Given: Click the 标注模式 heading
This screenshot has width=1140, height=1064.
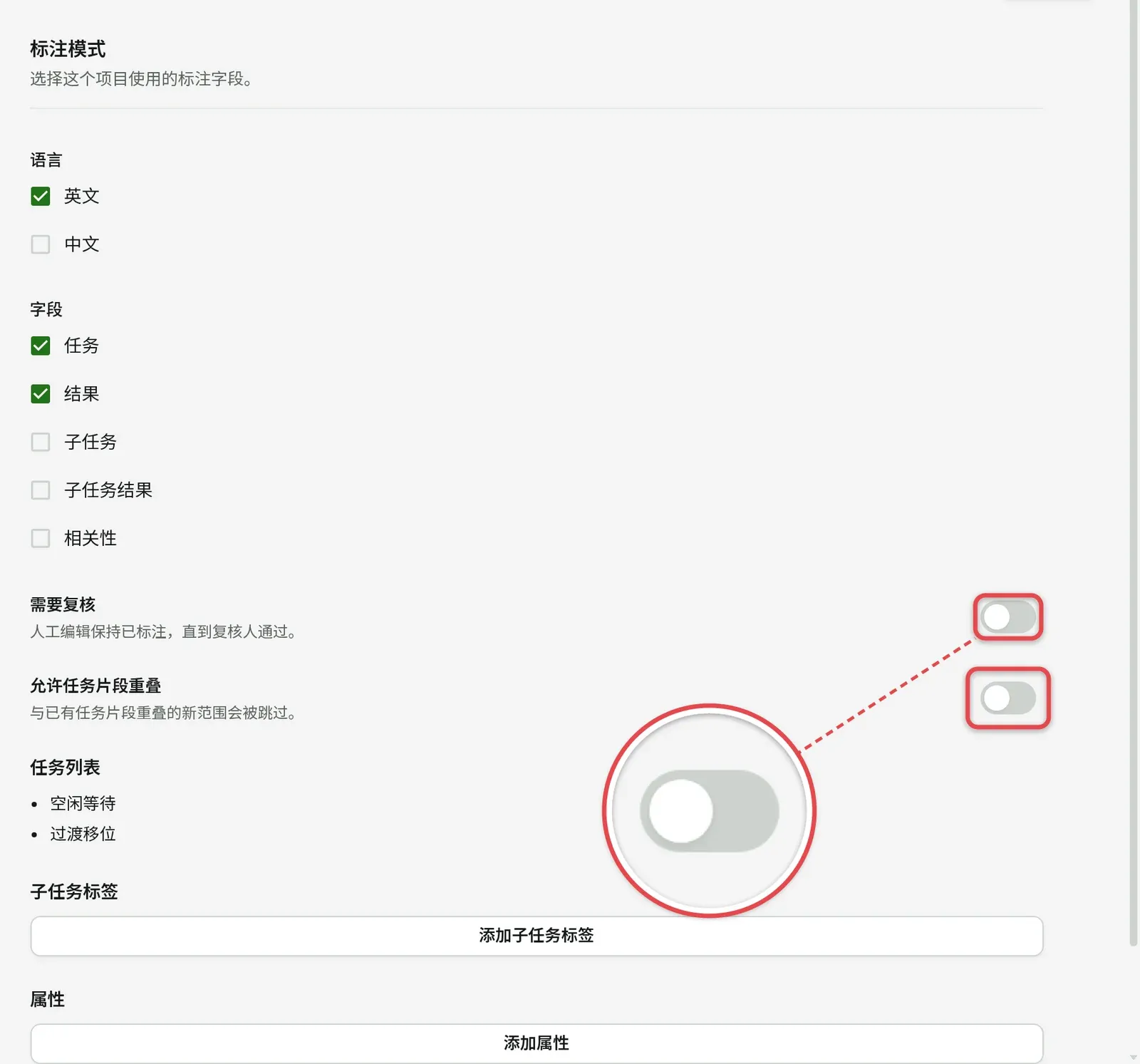Looking at the screenshot, I should tap(68, 49).
